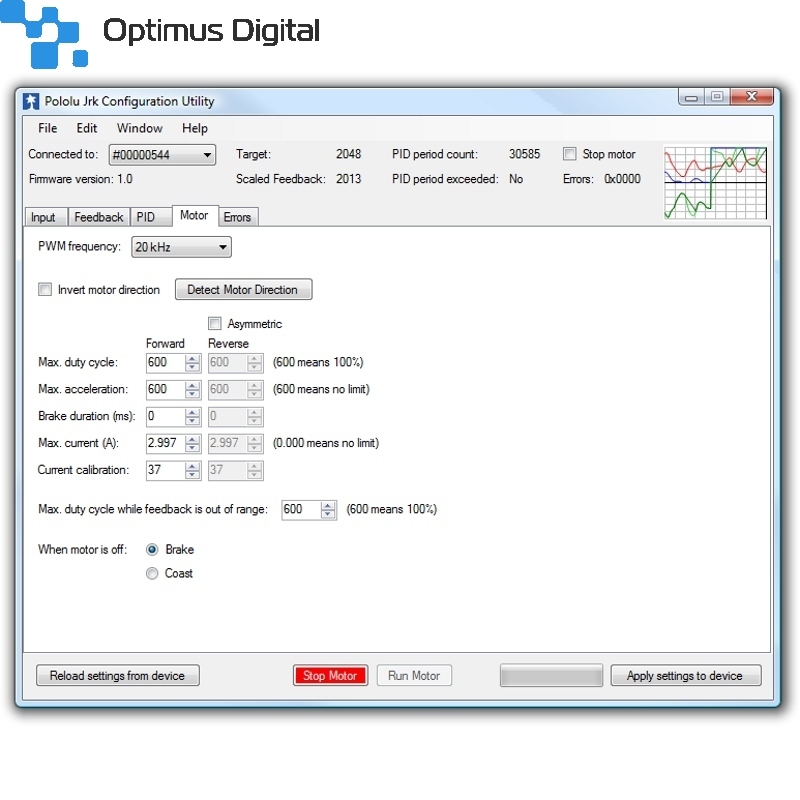Decrease out-of-range max duty cycle value
Viewport: 800px width, 800px height.
[328, 514]
